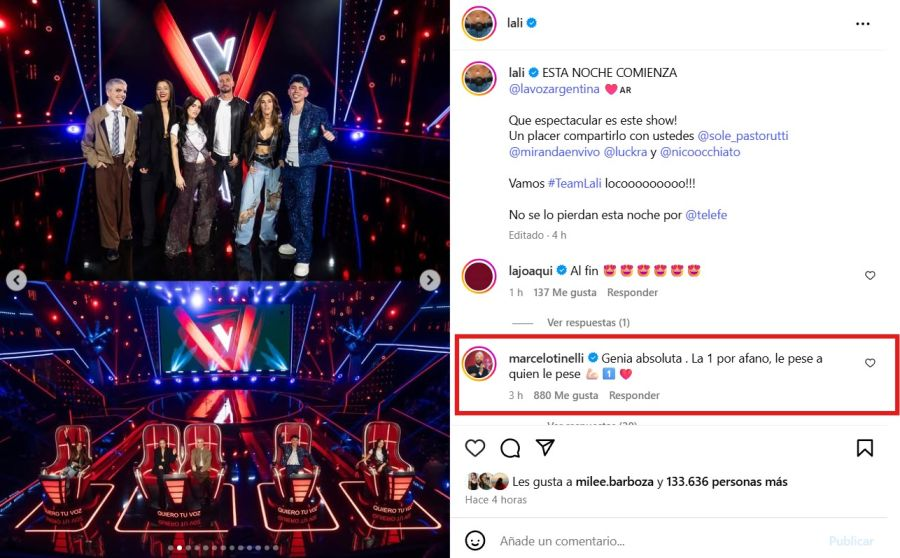Go to previous photo in carousel

16,281
